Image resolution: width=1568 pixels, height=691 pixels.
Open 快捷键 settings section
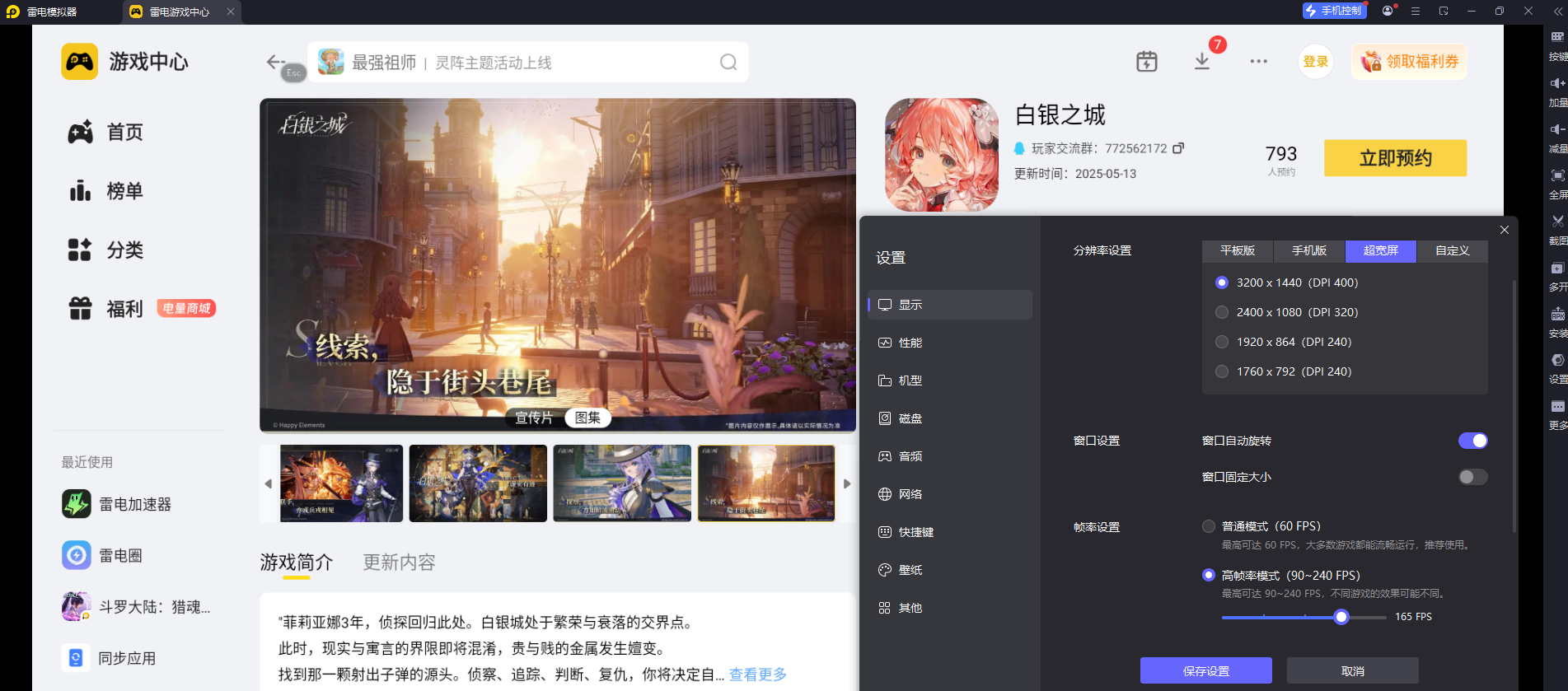click(950, 532)
